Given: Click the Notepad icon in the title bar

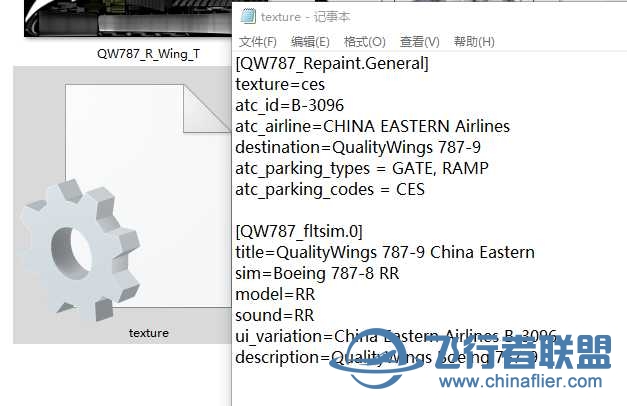Looking at the screenshot, I should click(x=248, y=16).
